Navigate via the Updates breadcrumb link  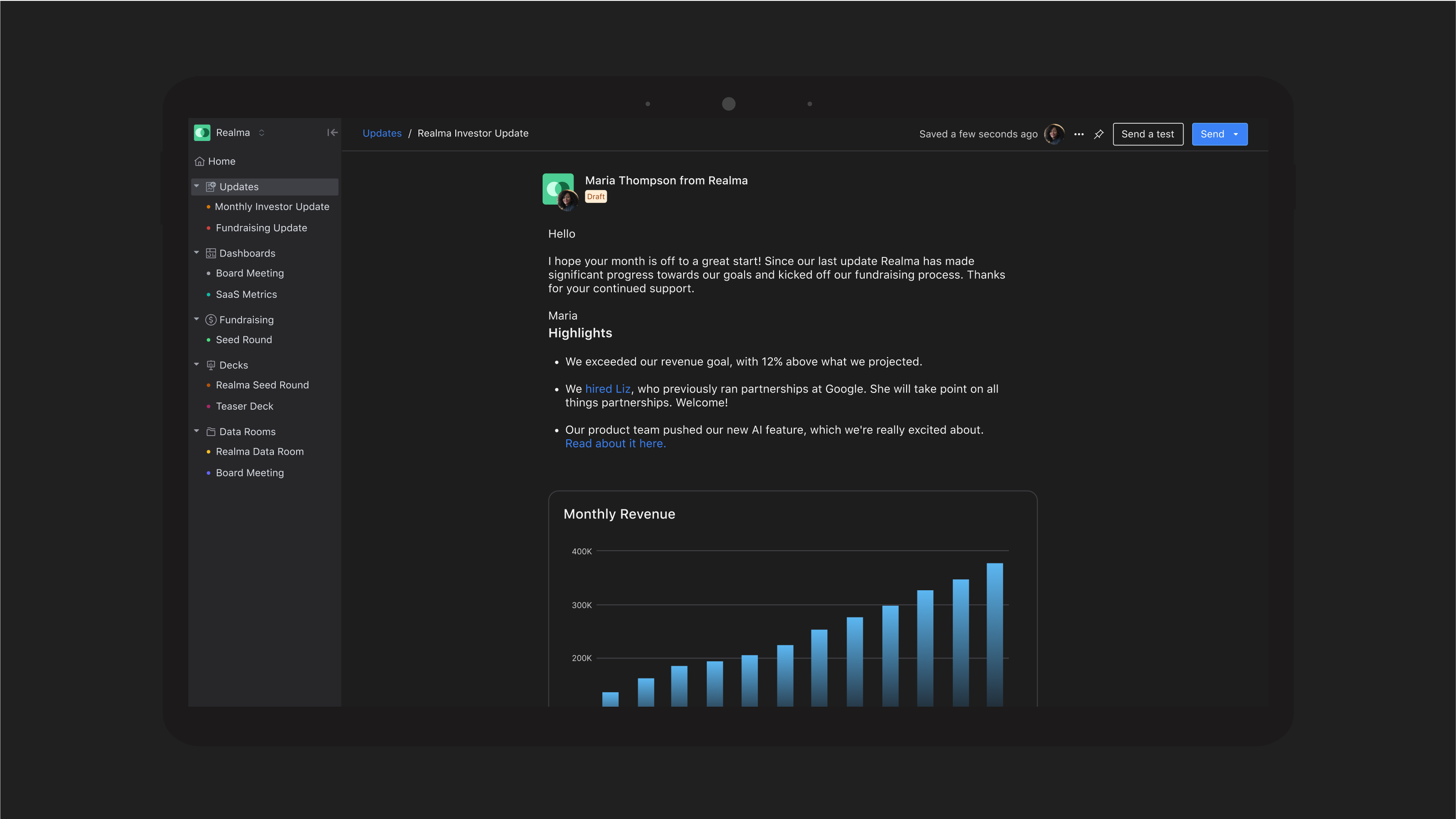(x=382, y=133)
